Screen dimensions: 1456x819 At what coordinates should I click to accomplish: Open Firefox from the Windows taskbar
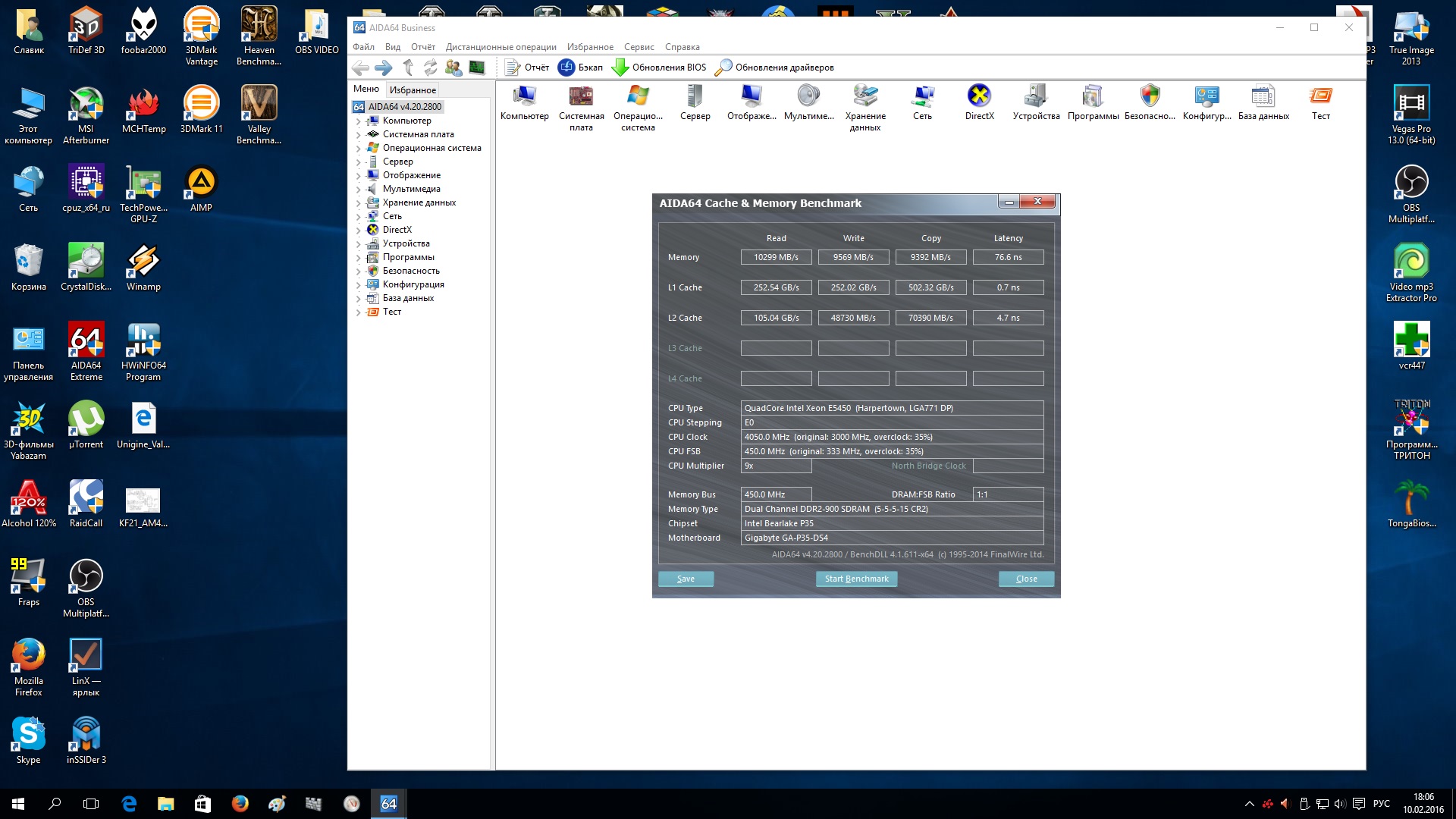tap(240, 804)
